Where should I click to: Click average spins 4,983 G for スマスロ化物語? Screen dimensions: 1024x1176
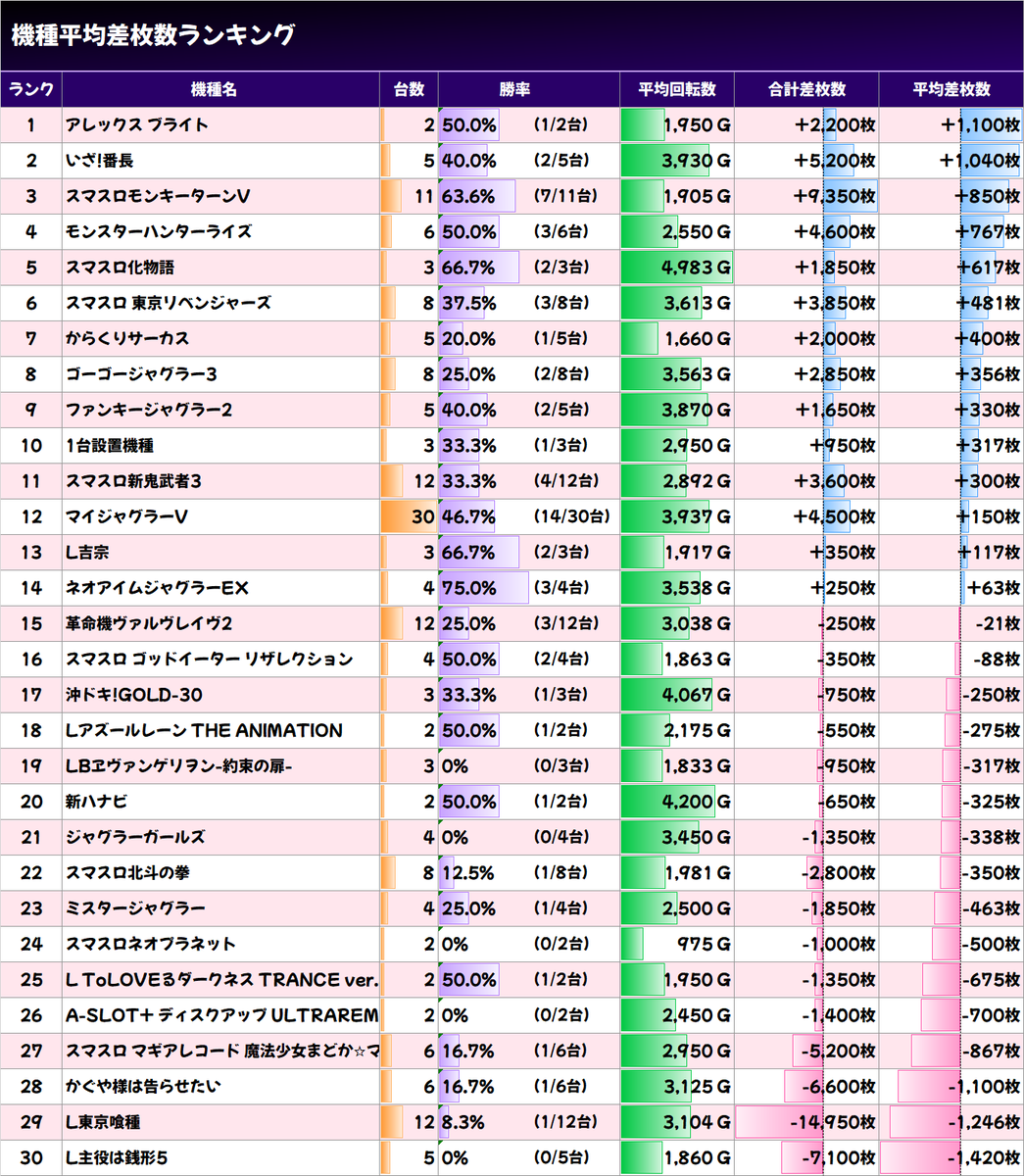(697, 268)
